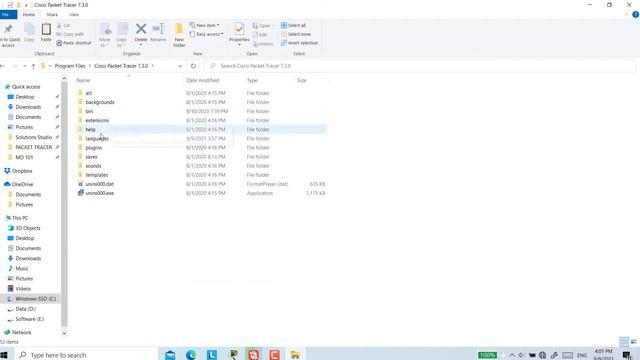This screenshot has width=640, height=360.
Task: Click the Move to ribbon icon
Action: coord(105,35)
